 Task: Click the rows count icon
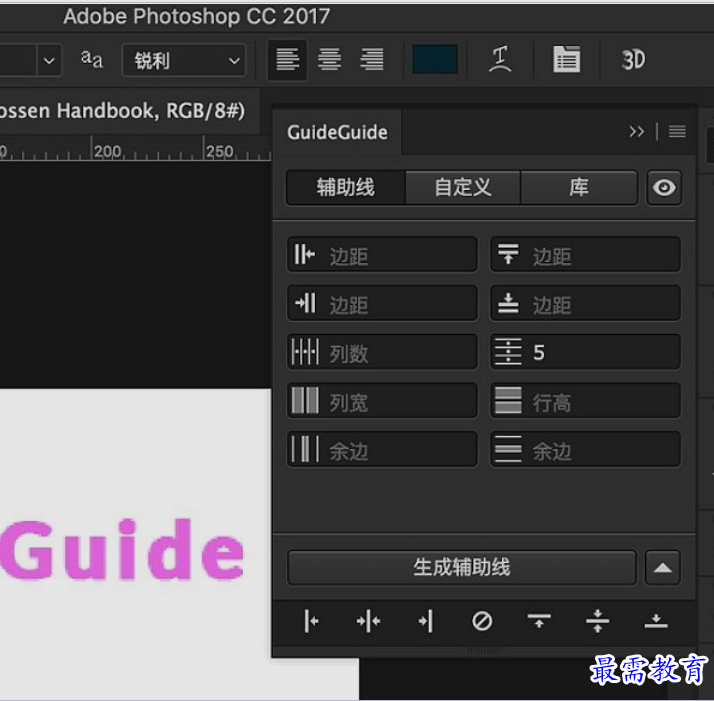click(x=508, y=352)
